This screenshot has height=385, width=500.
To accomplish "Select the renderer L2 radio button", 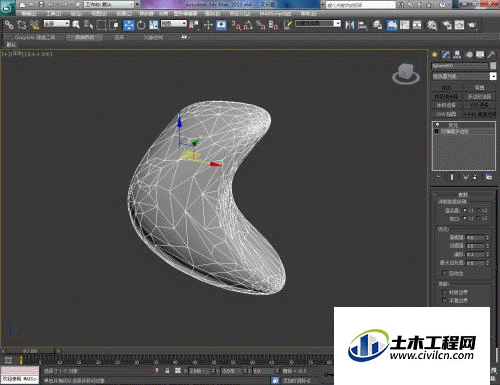I will [478, 210].
